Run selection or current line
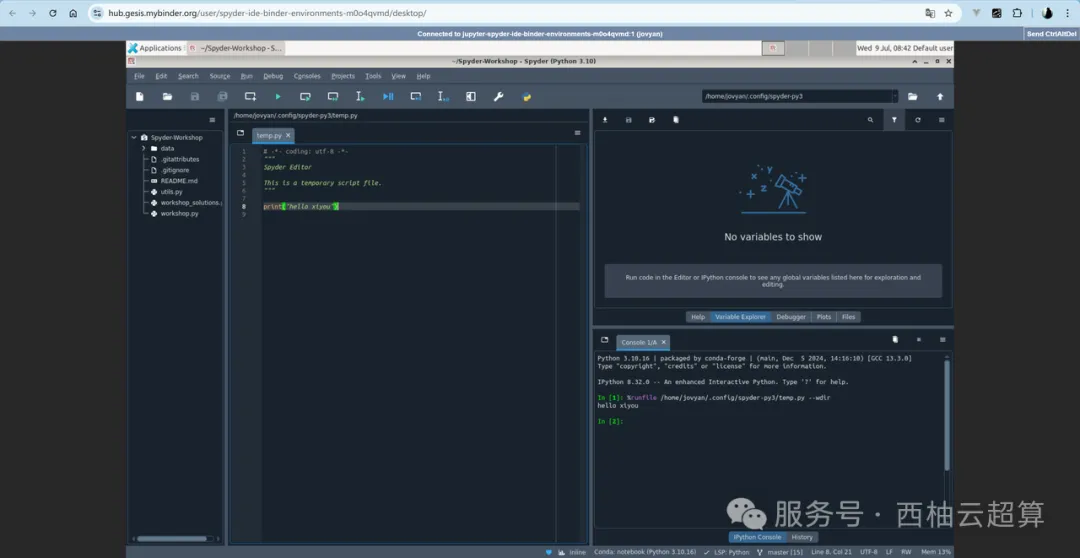Image resolution: width=1080 pixels, height=558 pixels. point(360,97)
